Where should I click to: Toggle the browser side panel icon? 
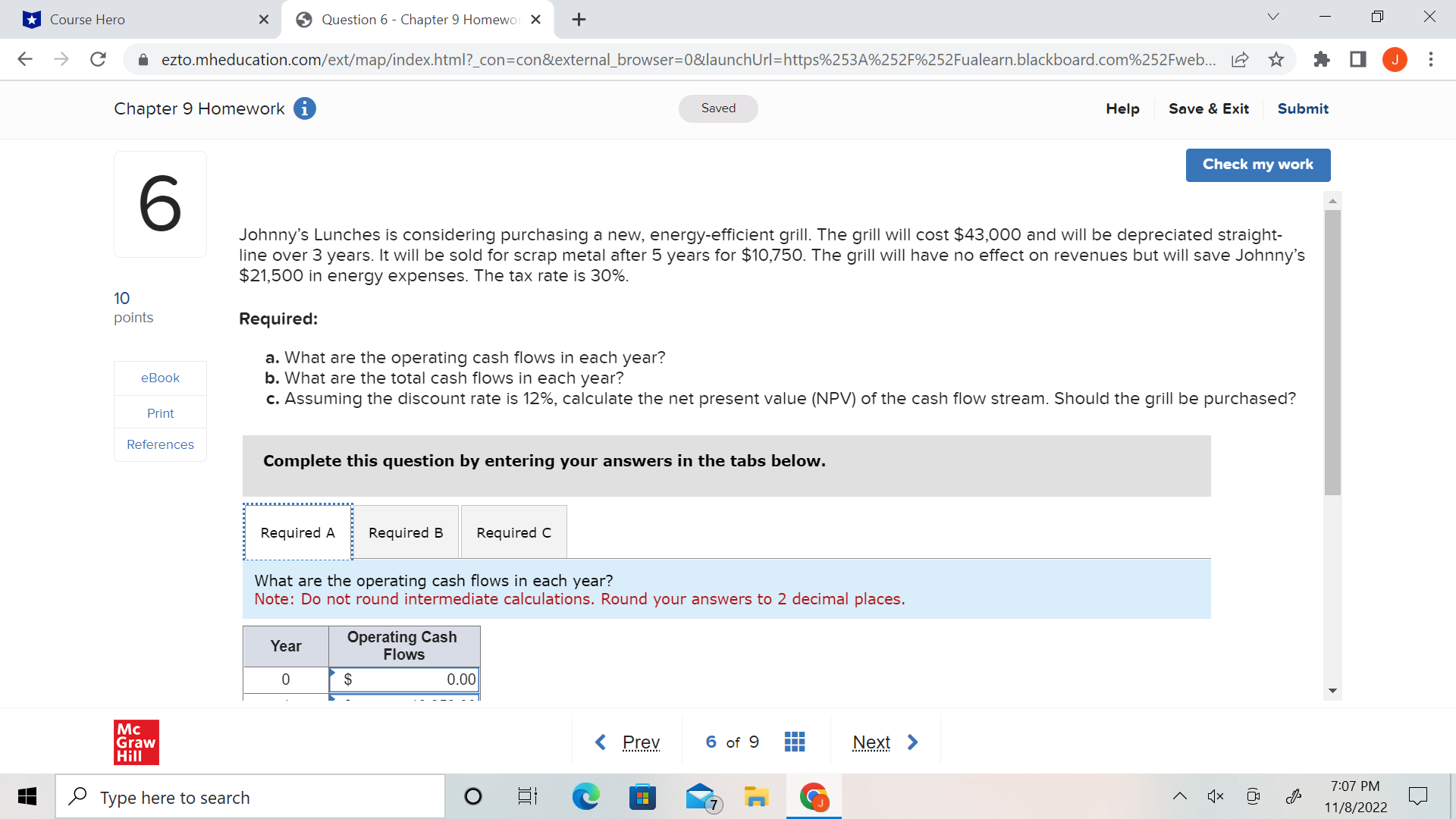[x=1358, y=59]
